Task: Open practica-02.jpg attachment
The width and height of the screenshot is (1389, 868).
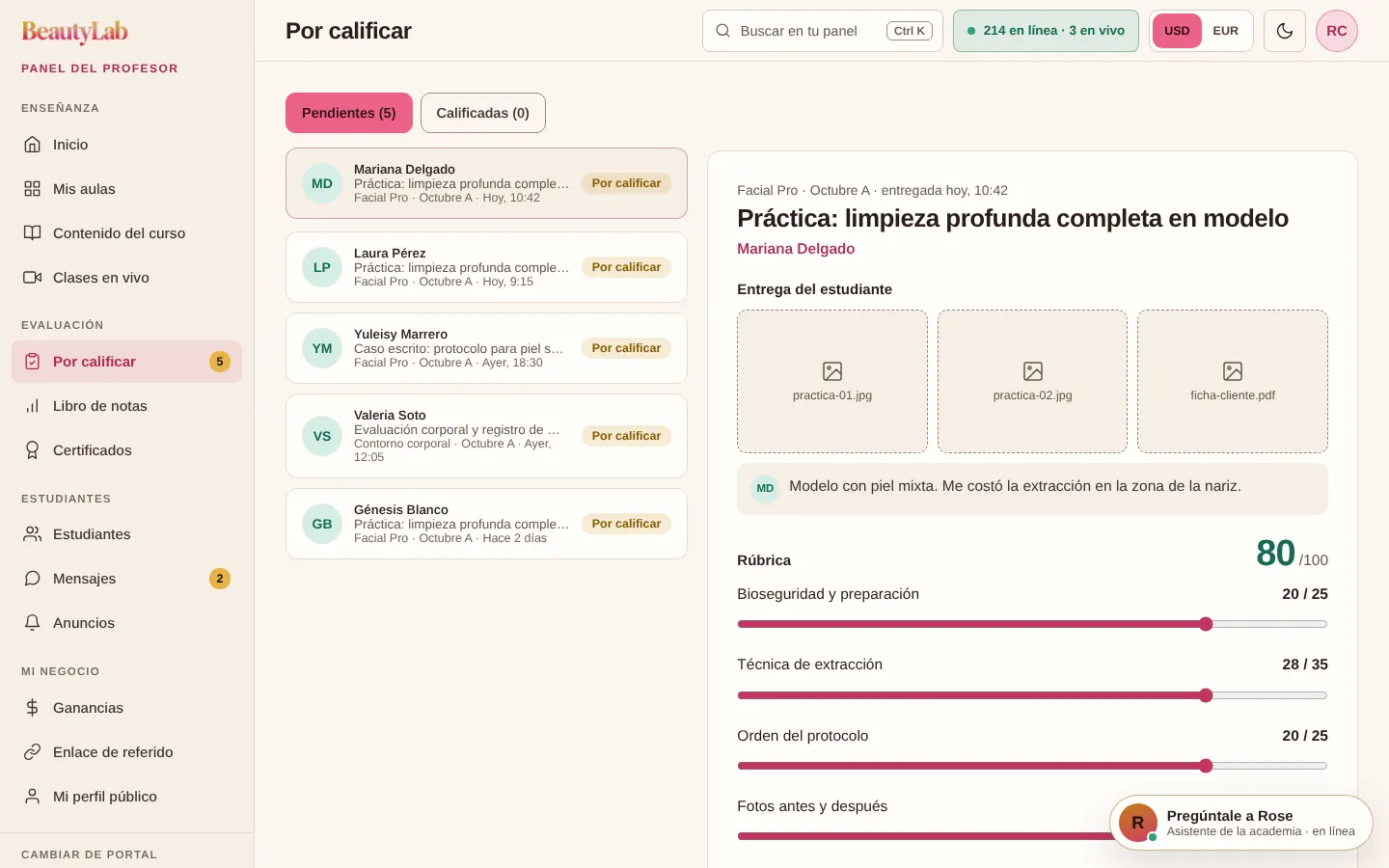Action: pos(1032,382)
